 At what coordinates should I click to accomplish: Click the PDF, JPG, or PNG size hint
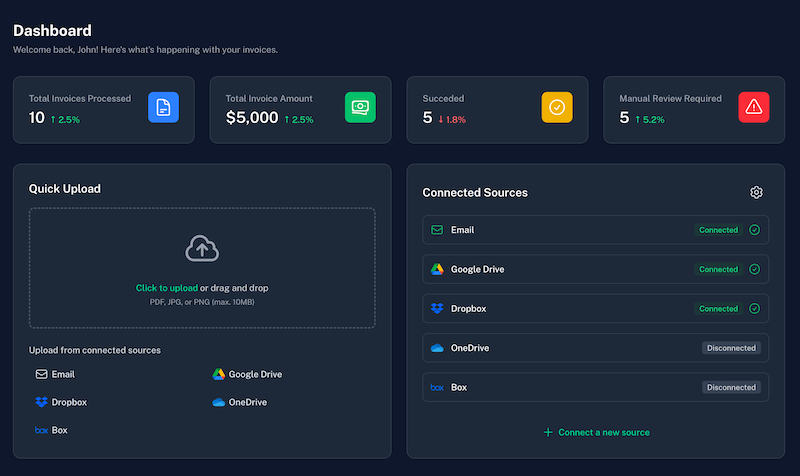pyautogui.click(x=202, y=302)
